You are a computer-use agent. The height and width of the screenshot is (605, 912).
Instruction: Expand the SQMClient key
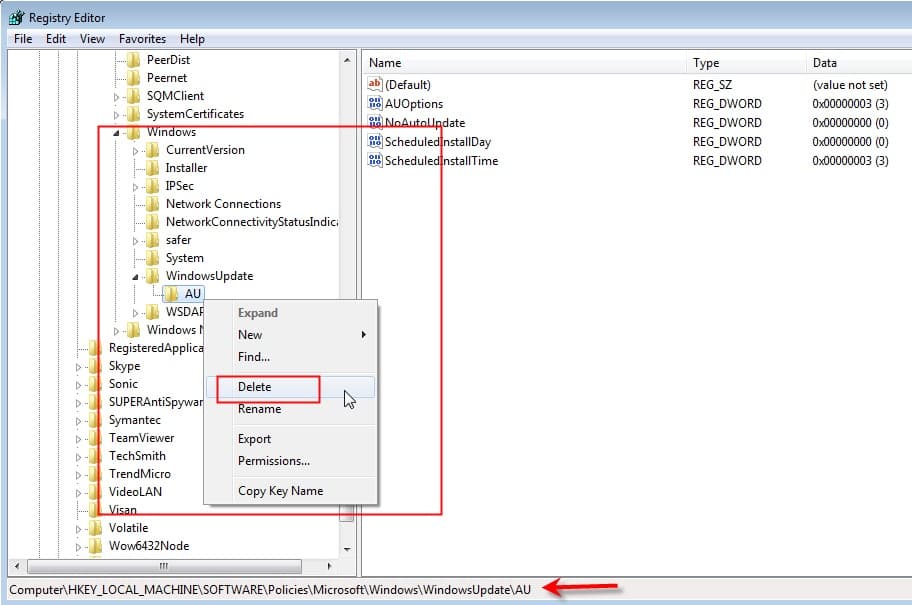(x=116, y=97)
